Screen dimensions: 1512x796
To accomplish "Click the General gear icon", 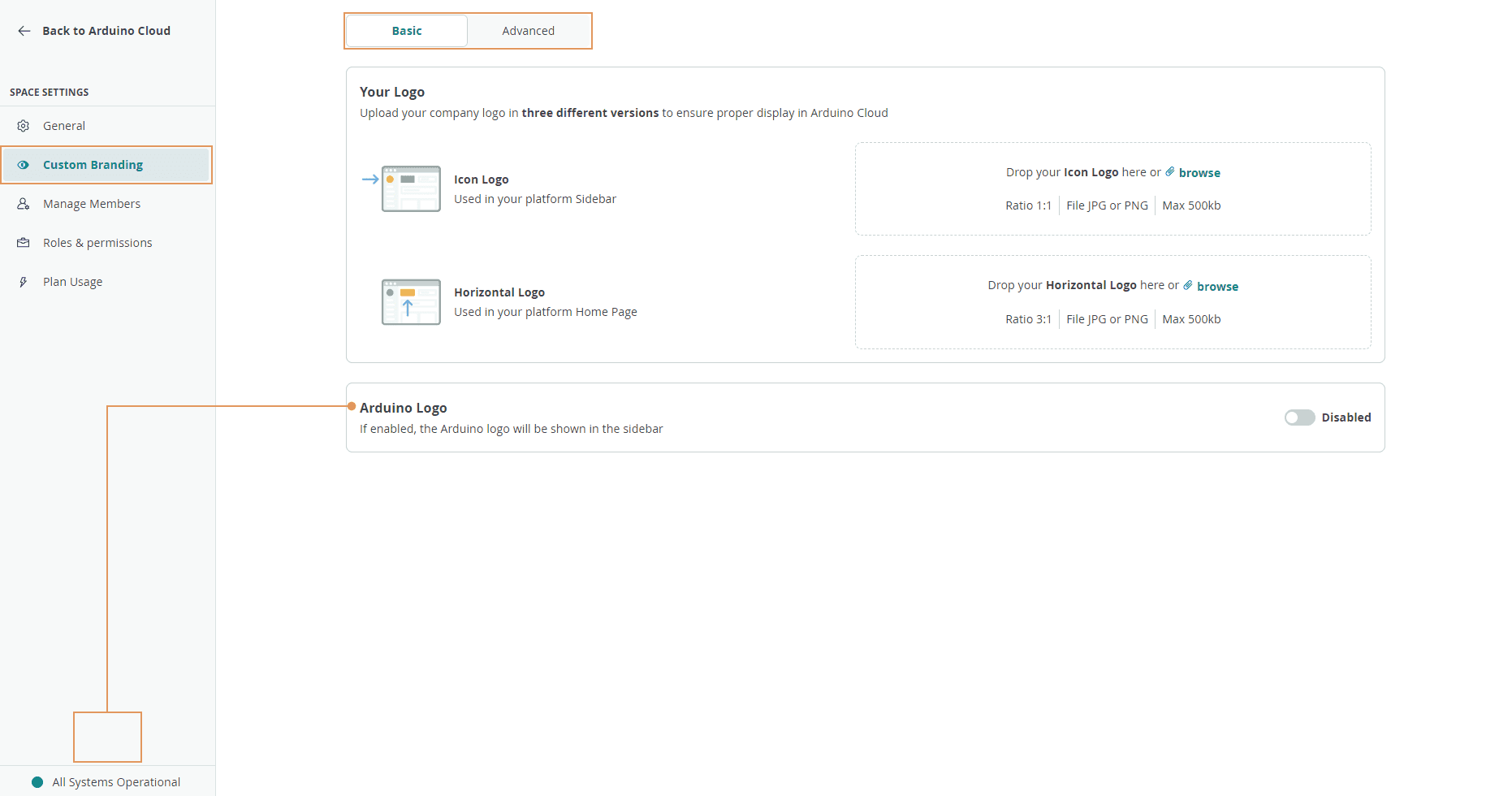I will click(24, 126).
